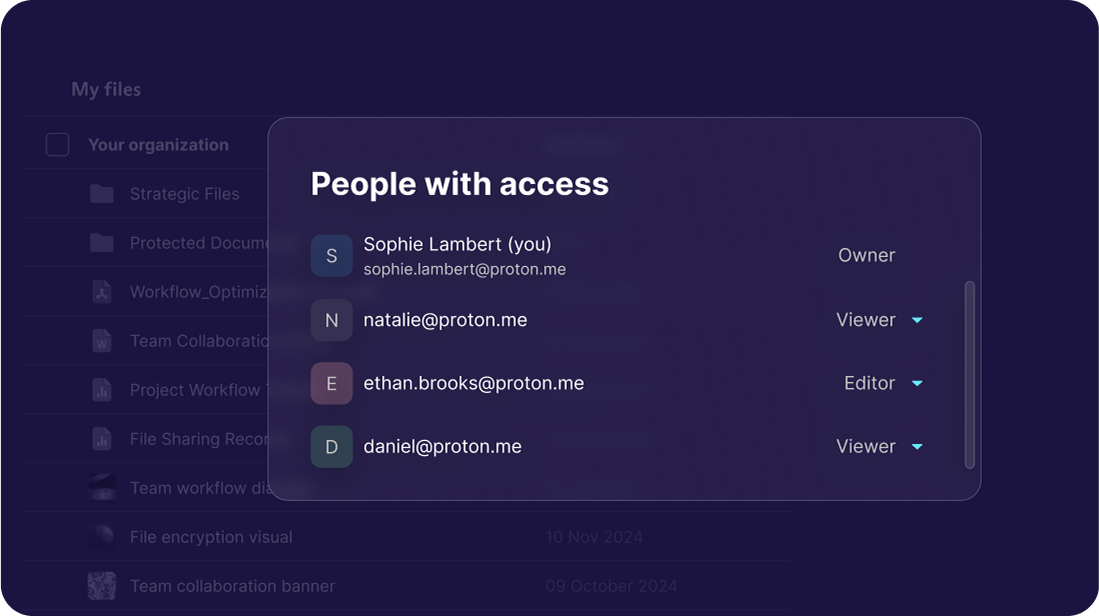Click the Strategic Files folder icon
Viewport: 1099px width, 616px height.
(x=102, y=194)
